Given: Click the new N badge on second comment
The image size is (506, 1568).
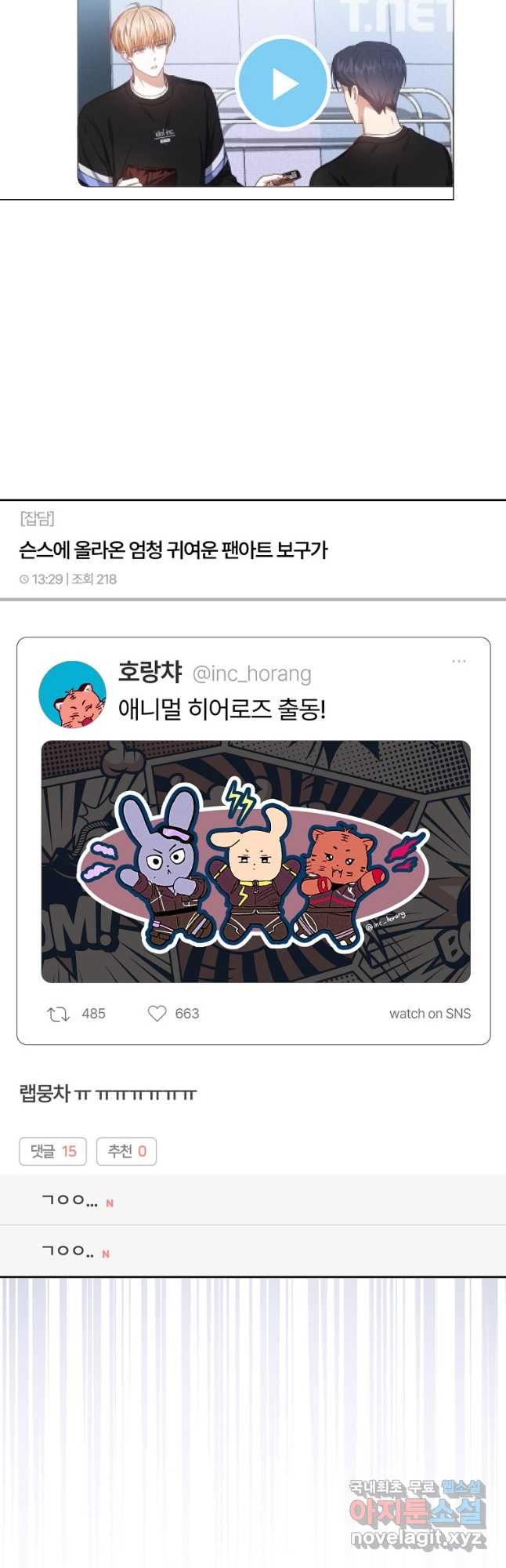Looking at the screenshot, I should (x=106, y=1254).
